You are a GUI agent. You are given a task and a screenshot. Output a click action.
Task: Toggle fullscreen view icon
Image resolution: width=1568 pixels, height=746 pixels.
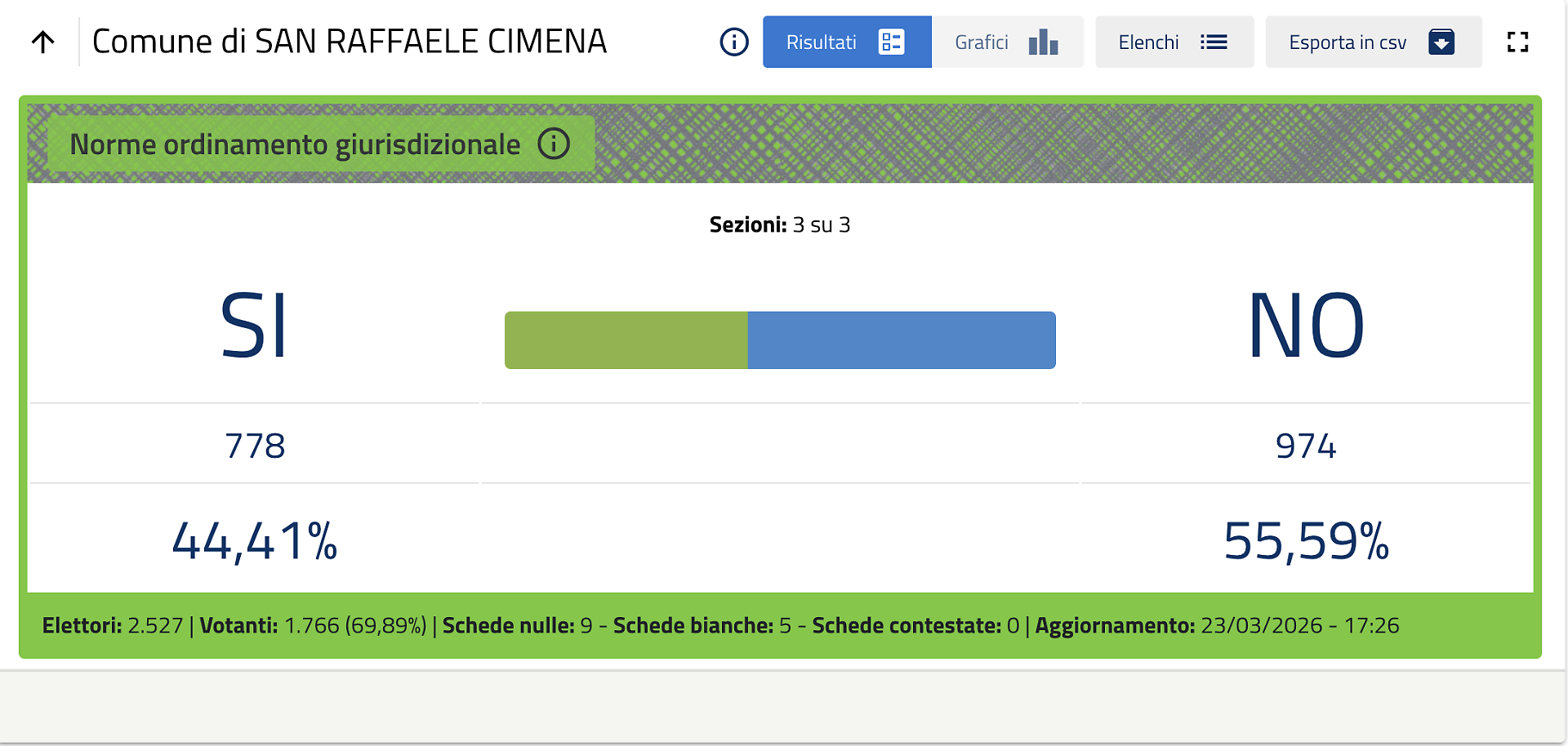[x=1517, y=42]
